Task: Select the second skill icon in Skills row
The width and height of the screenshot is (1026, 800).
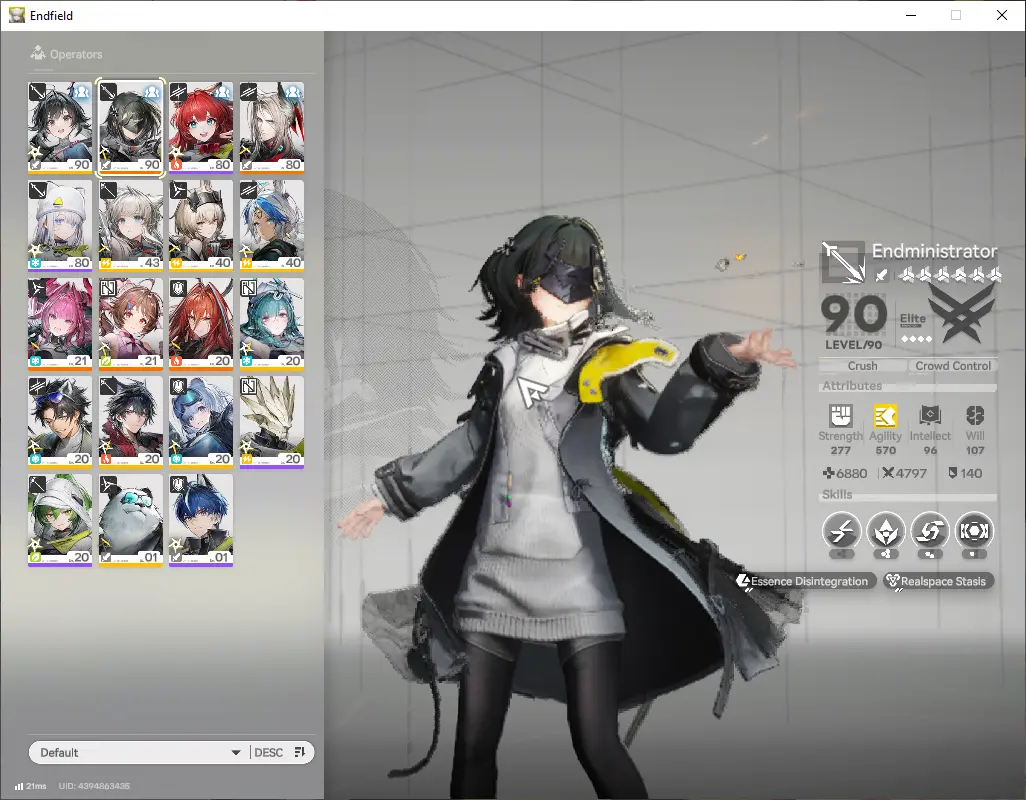Action: click(x=886, y=529)
